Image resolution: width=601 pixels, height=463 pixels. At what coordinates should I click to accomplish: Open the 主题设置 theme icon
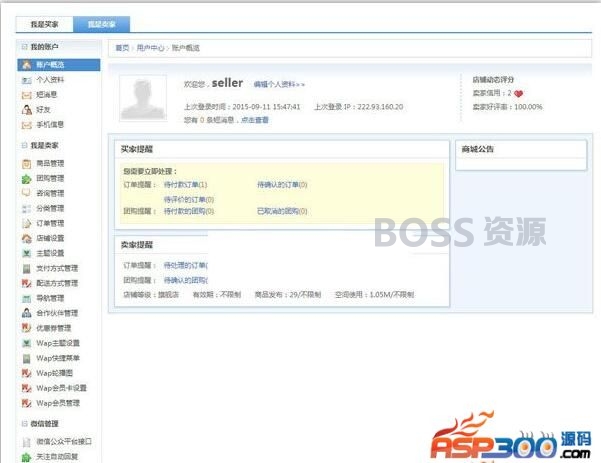pyautogui.click(x=26, y=253)
